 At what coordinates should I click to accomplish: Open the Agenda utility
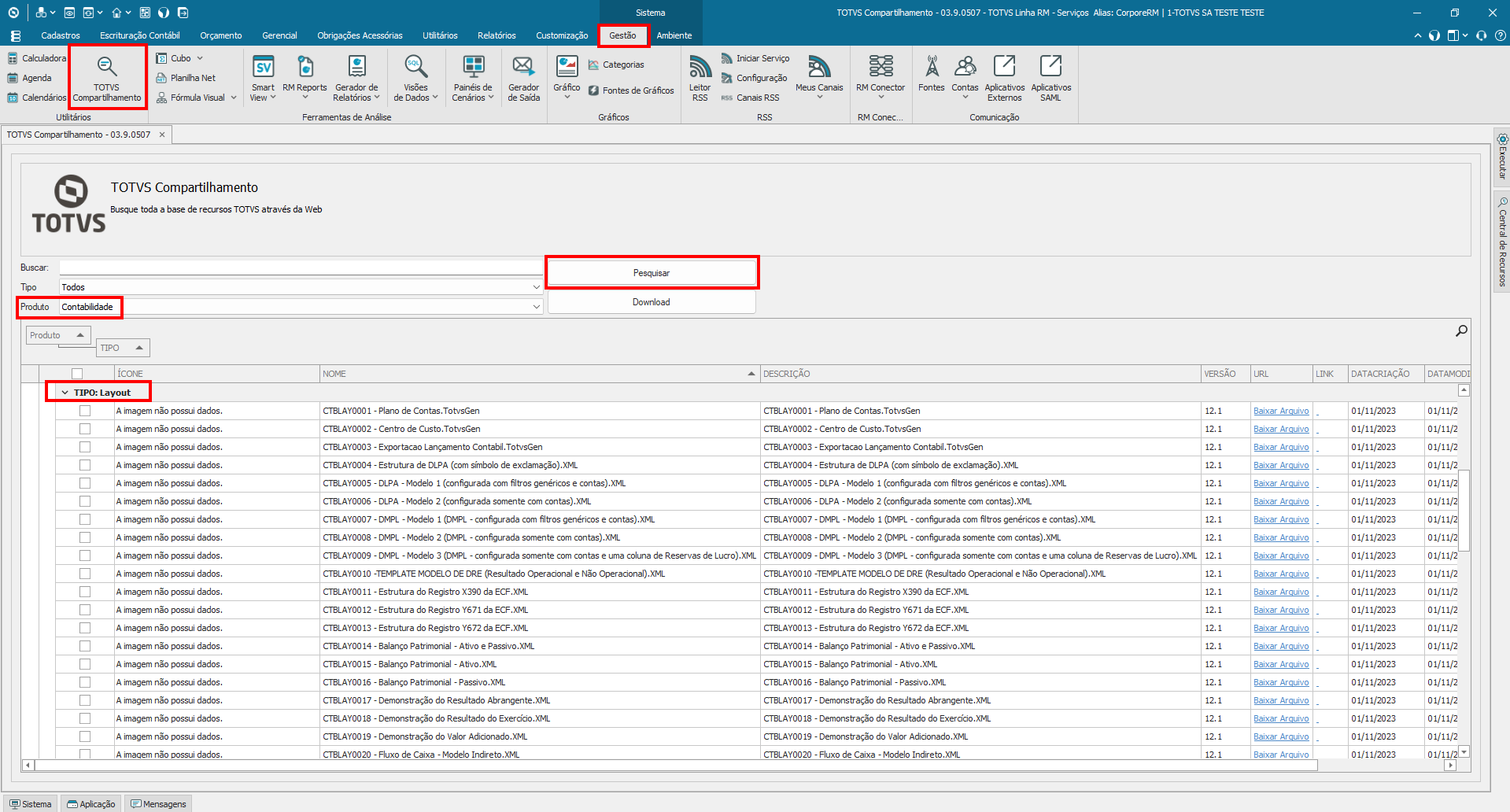(x=29, y=78)
